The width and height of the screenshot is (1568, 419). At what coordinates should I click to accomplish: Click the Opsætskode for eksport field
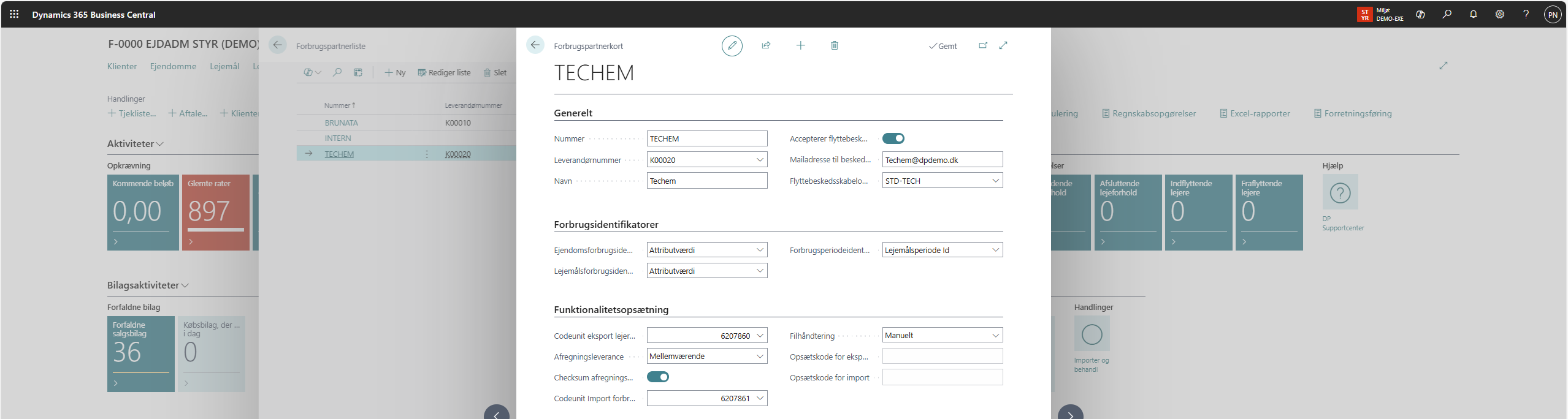(943, 356)
